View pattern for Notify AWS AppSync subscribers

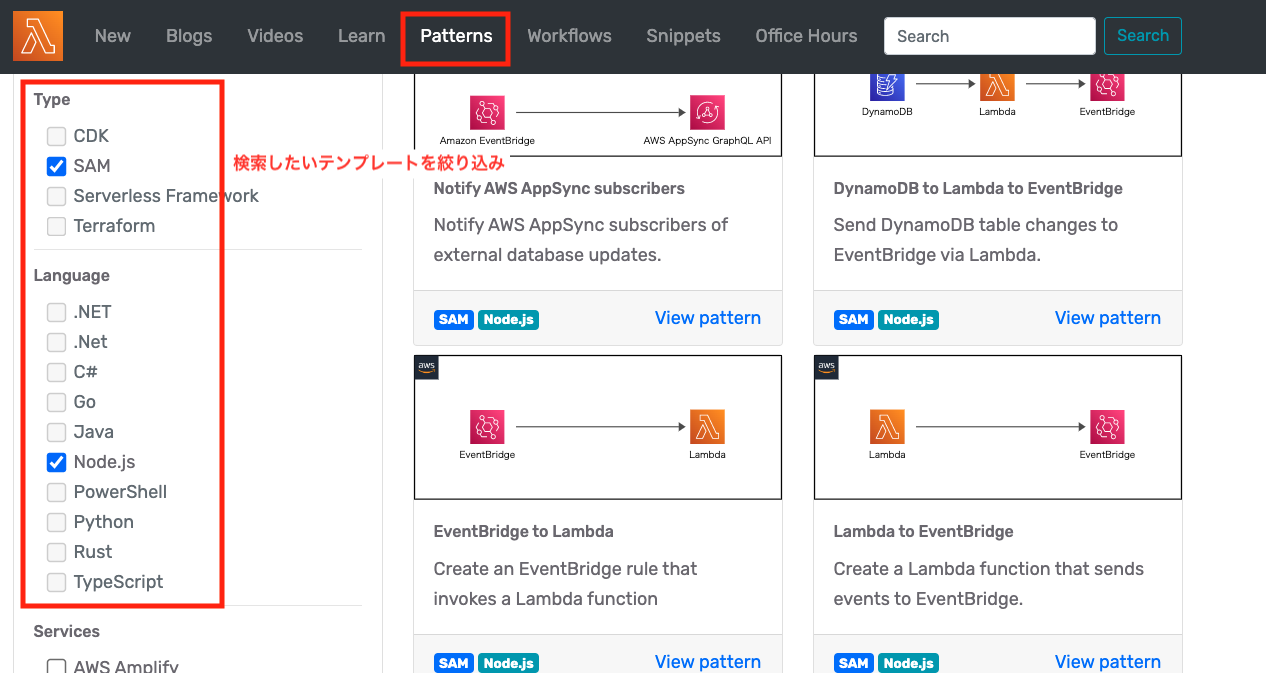pos(708,318)
